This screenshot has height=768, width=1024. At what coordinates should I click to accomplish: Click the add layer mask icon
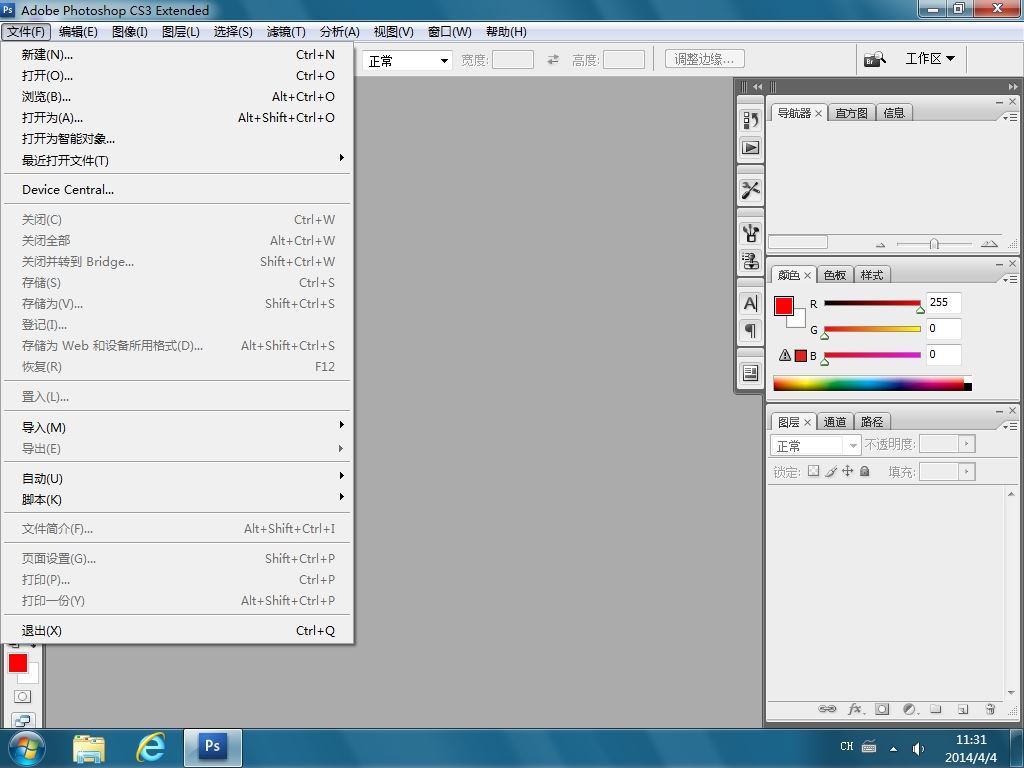coord(882,709)
